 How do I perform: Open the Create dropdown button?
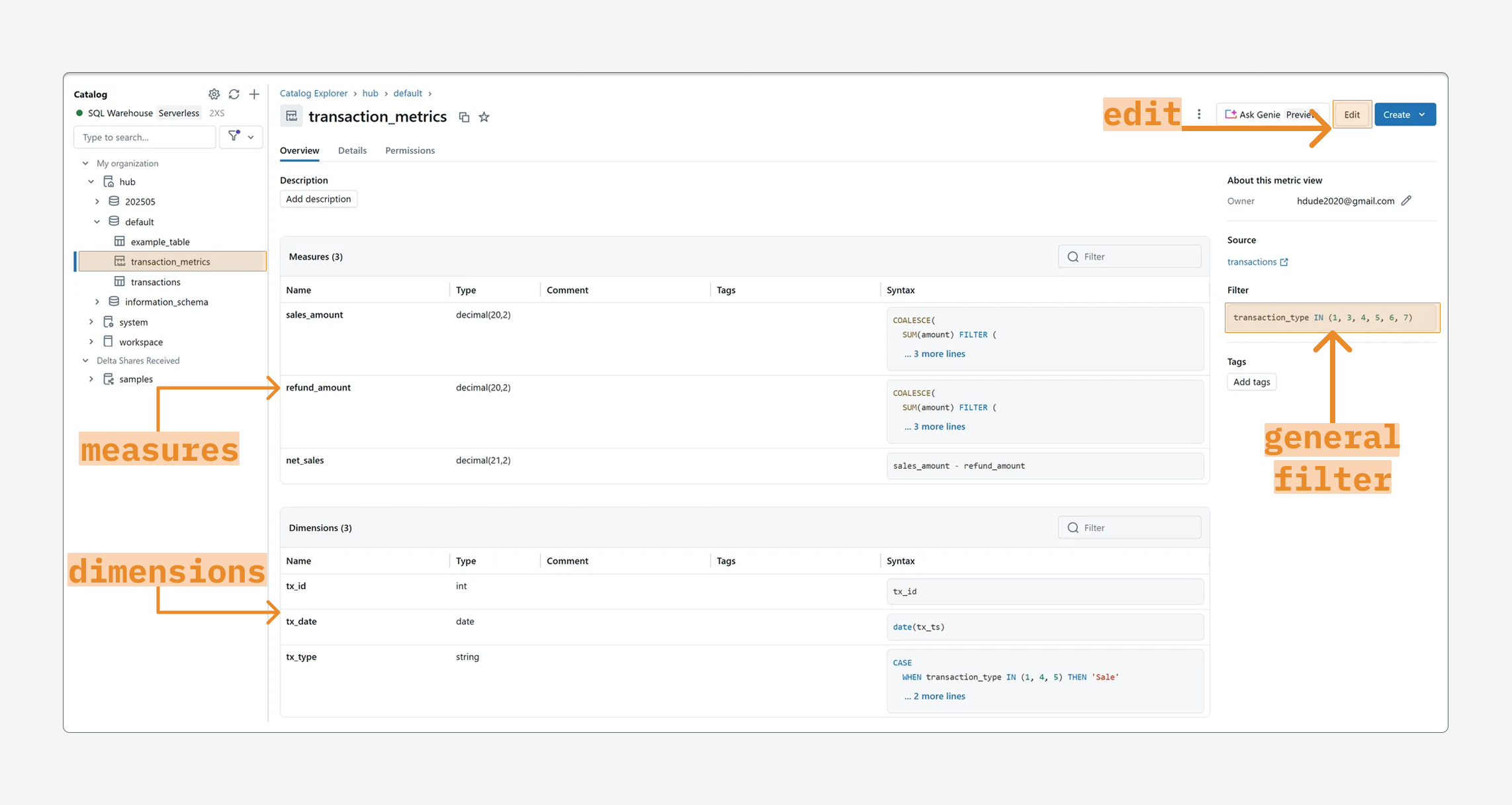coord(1404,115)
